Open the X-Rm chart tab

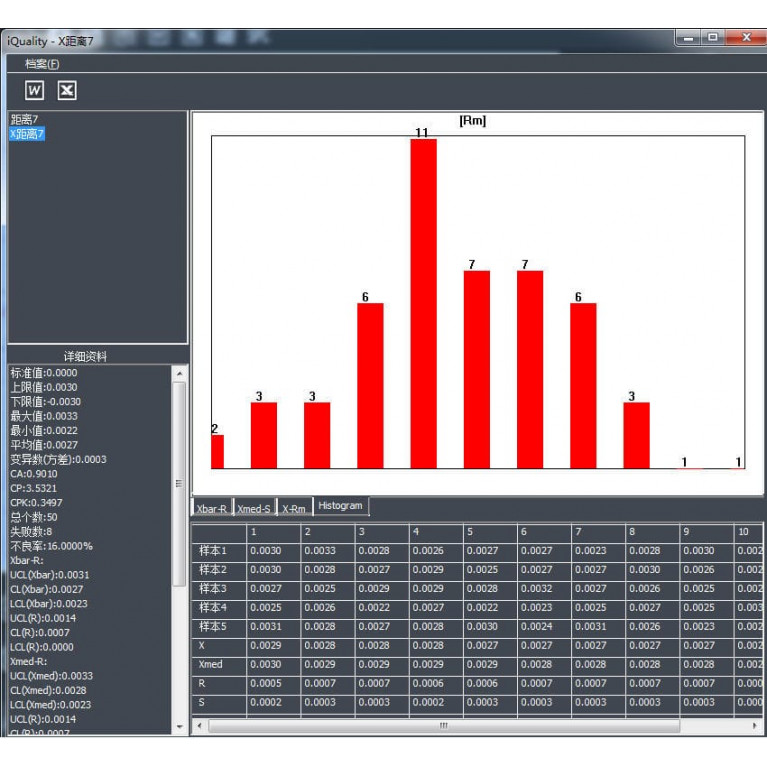pos(294,509)
